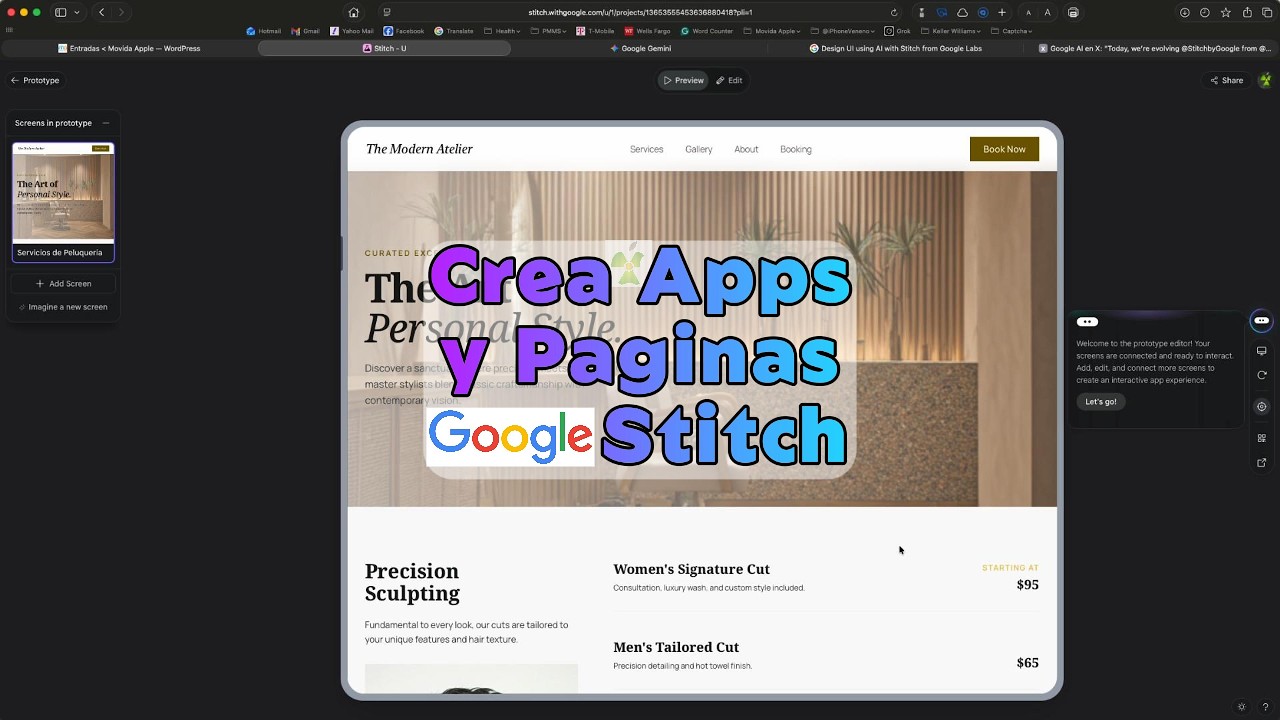Expand the PMMS bookmarks folder
Screen dimensions: 1280x720
point(549,31)
